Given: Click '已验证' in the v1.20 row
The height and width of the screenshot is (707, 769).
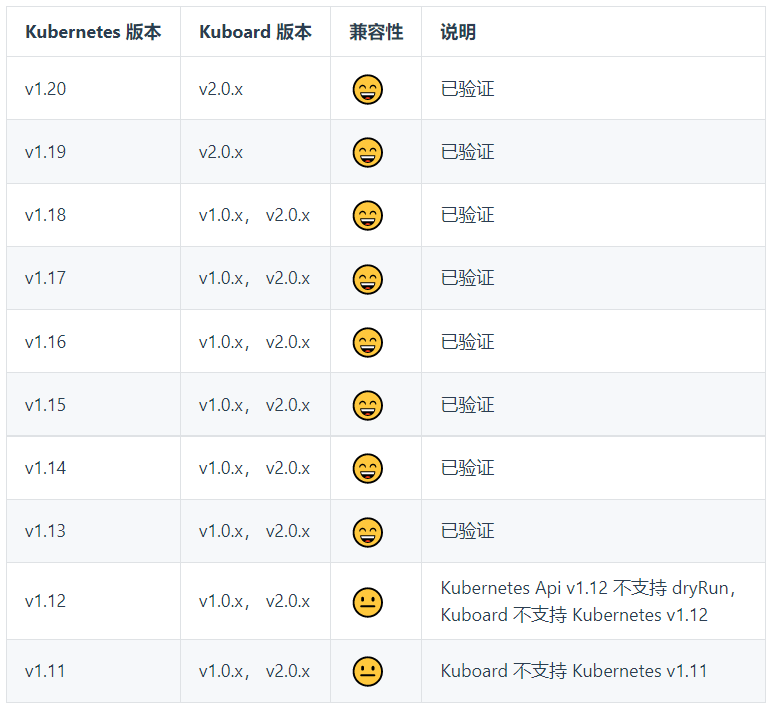Looking at the screenshot, I should (467, 89).
